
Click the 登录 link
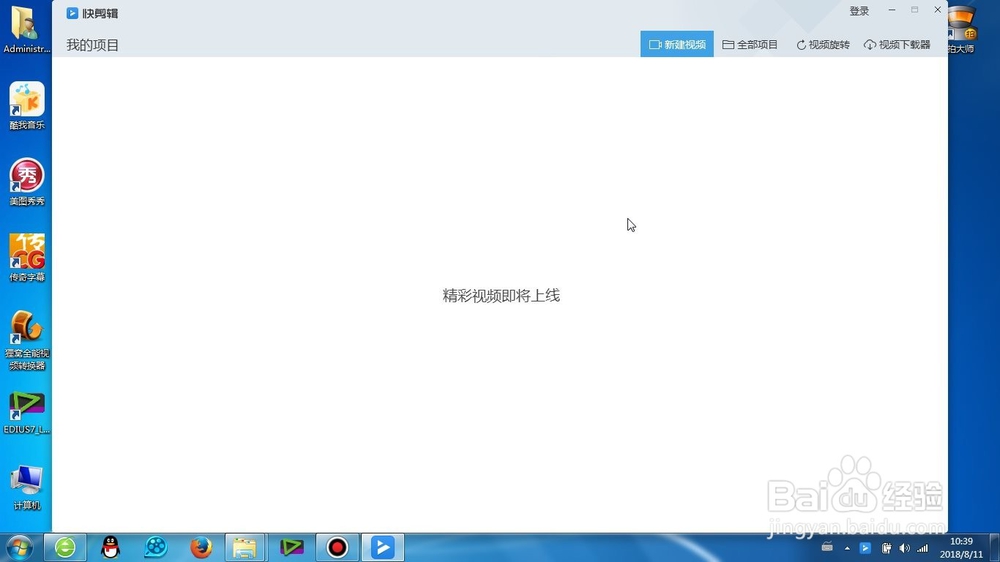tap(858, 11)
